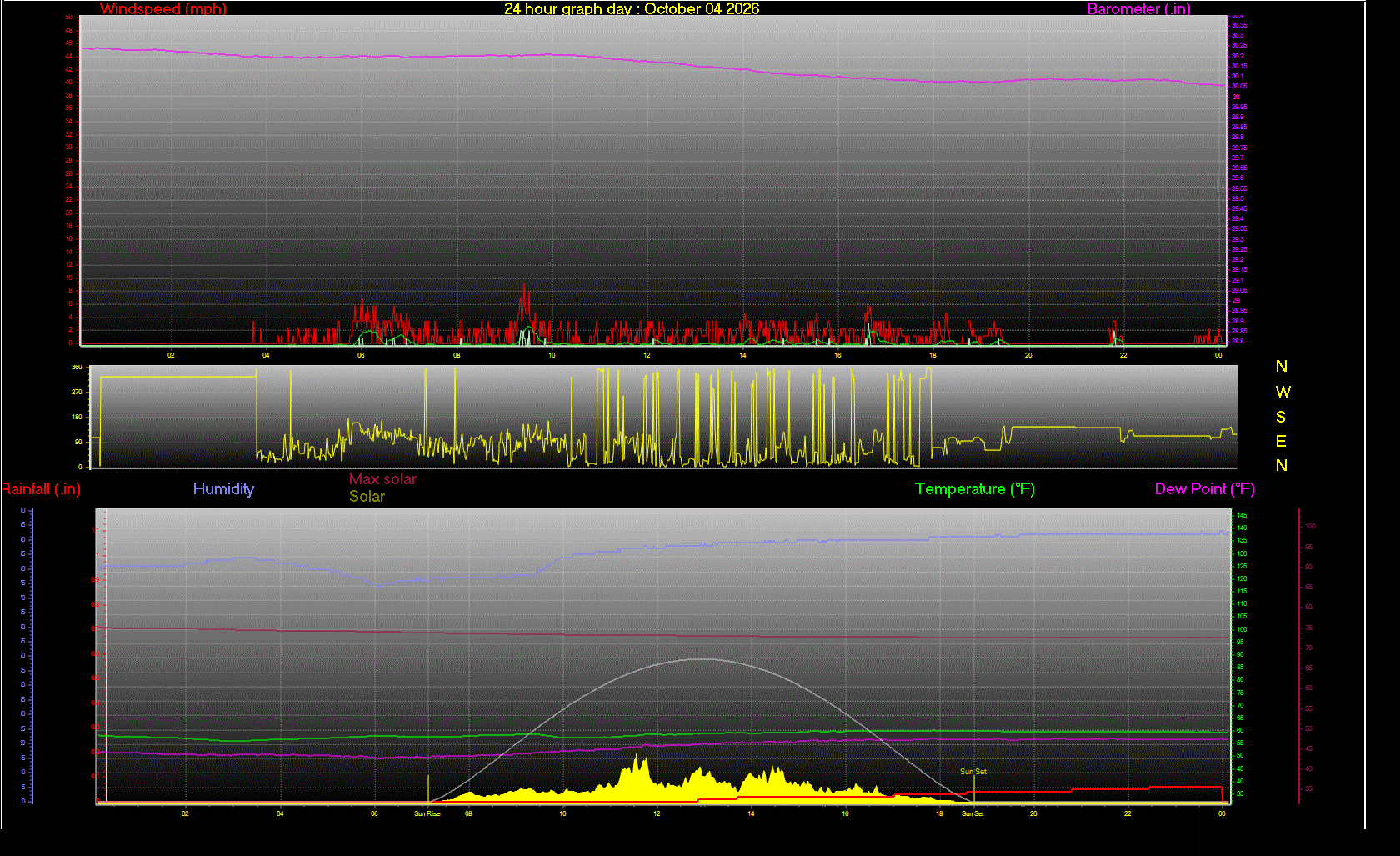Image resolution: width=1400 pixels, height=856 pixels.
Task: Click the "Dew Point (°F)" legend label
Action: pyautogui.click(x=1205, y=489)
